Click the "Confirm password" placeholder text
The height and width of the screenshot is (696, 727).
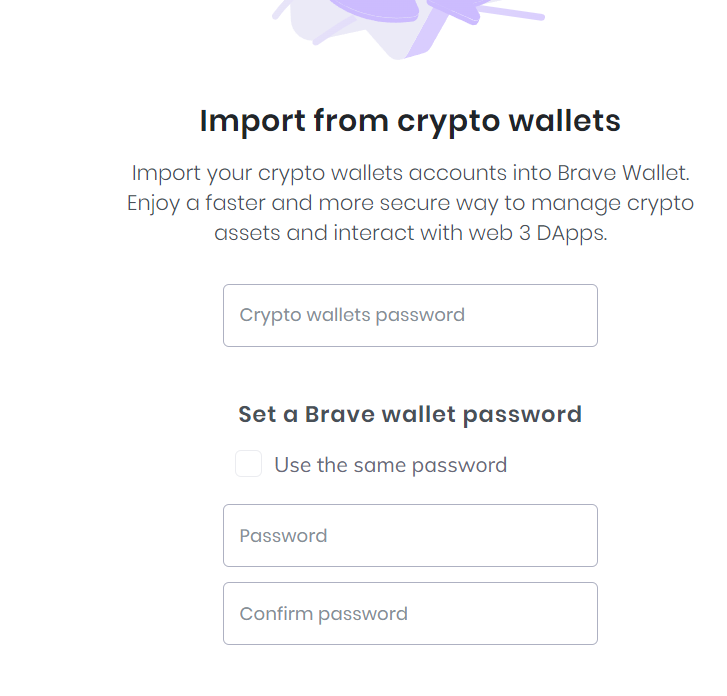tap(323, 614)
